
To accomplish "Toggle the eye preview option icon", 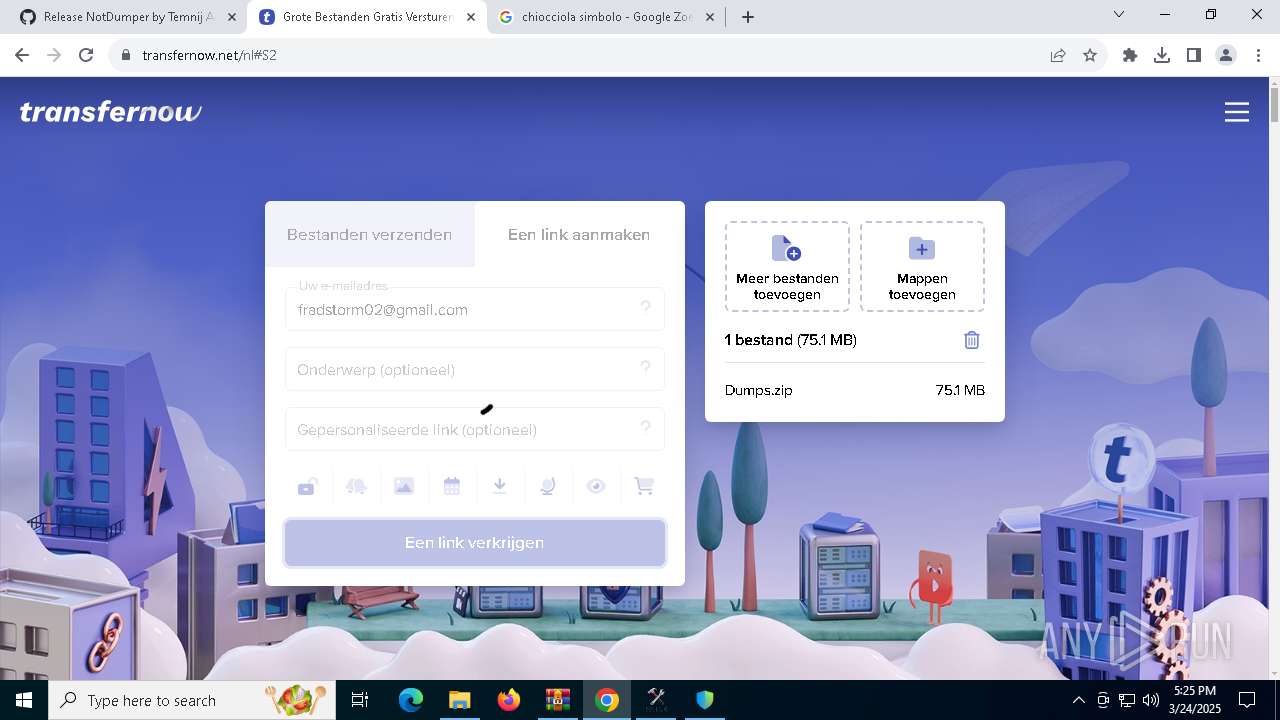I will 596,486.
